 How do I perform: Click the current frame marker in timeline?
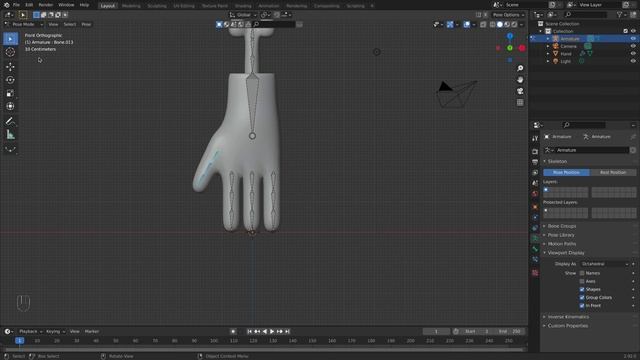point(19,340)
